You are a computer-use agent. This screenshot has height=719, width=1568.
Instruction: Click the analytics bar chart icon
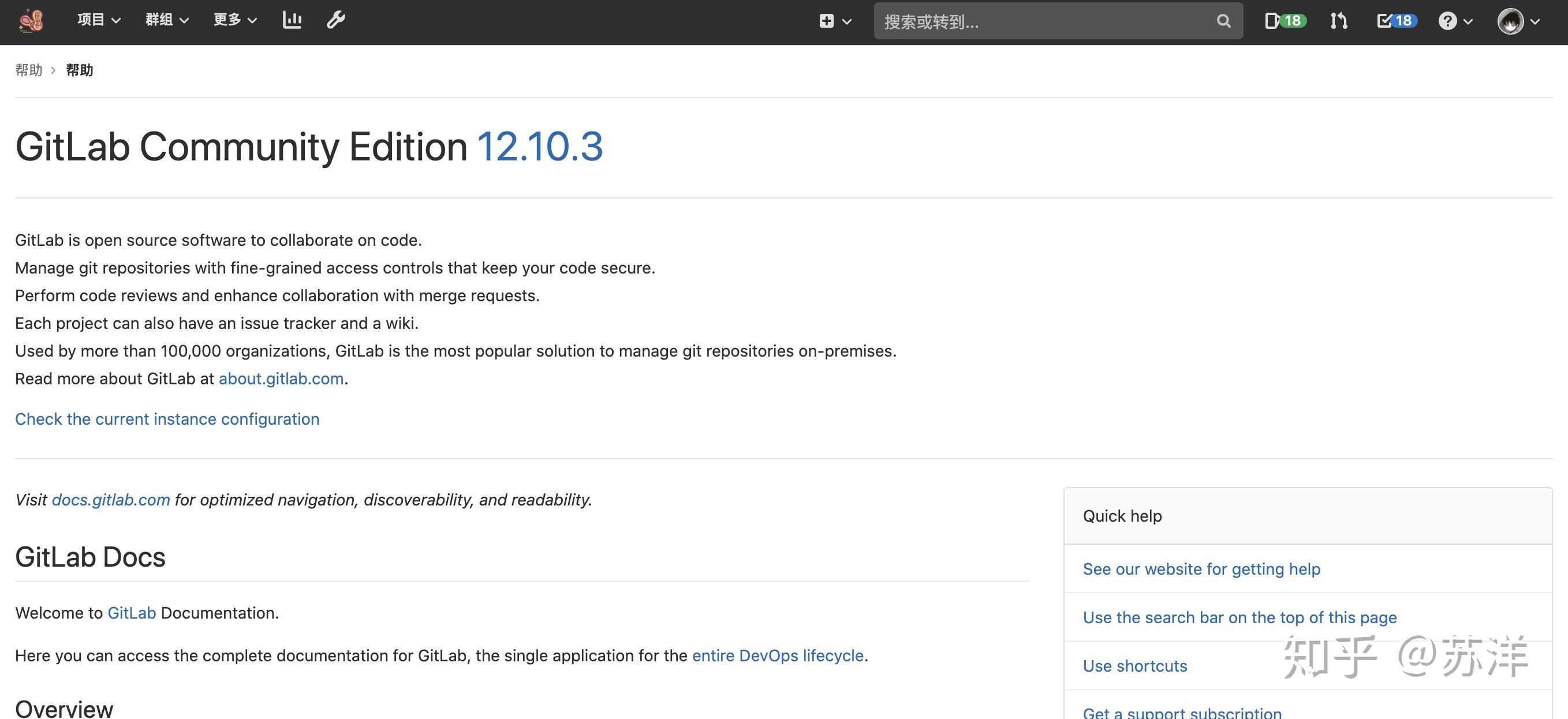292,20
